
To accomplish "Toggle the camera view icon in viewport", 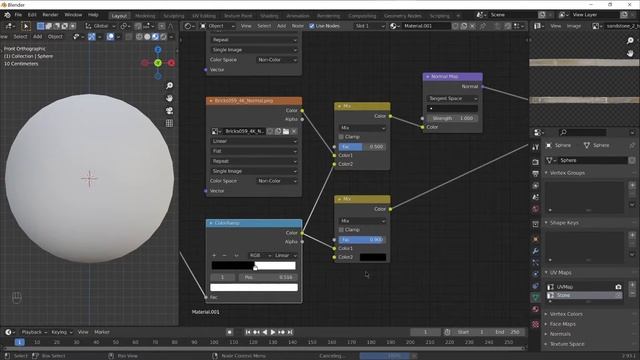I will (x=169, y=111).
